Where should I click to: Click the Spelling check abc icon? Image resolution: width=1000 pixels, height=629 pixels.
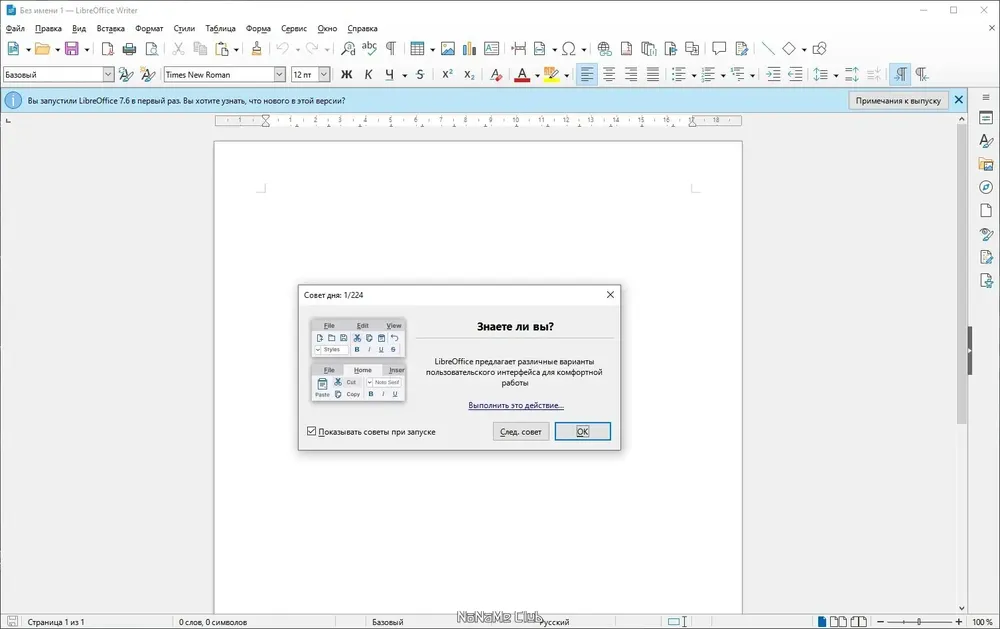coord(369,48)
